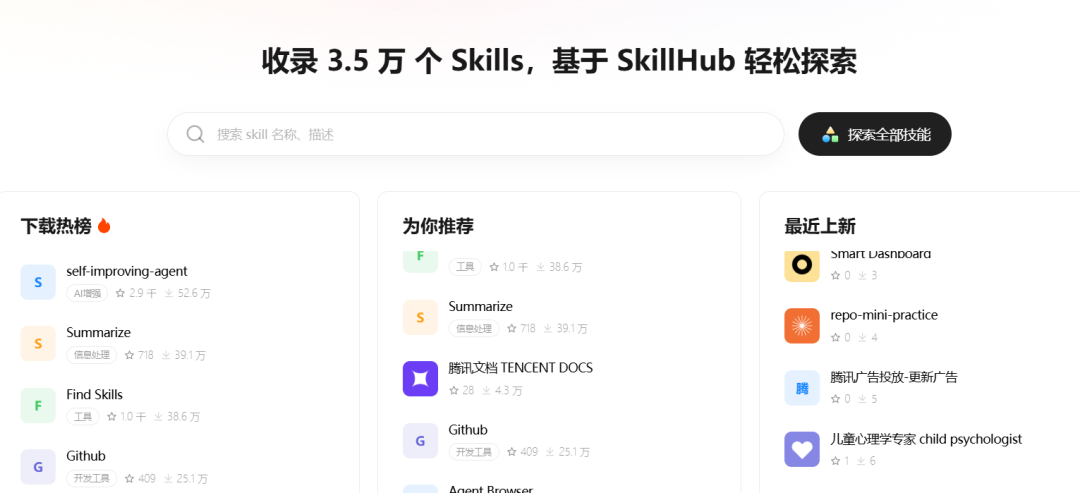
Task: Click star icon of Summarize in 下载热榜
Action: [129, 355]
